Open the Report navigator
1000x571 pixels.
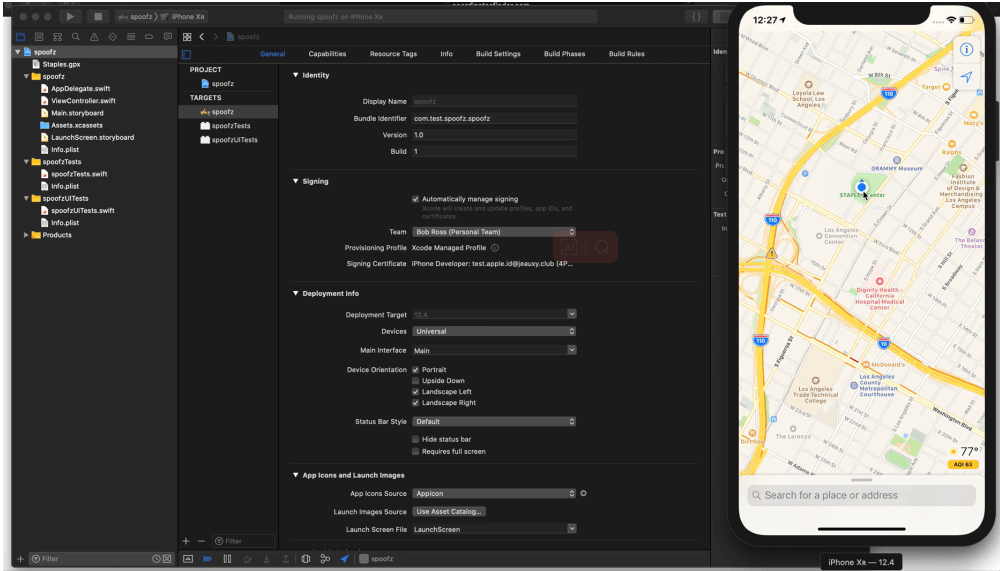168,37
